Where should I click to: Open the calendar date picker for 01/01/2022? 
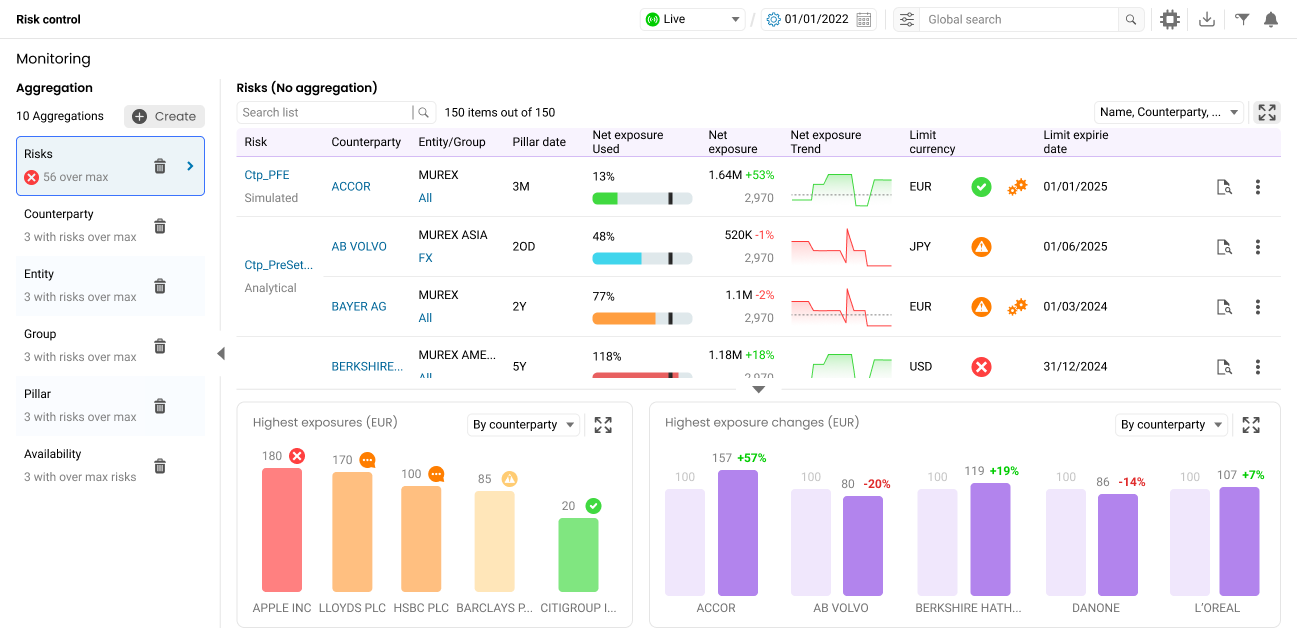(x=865, y=19)
